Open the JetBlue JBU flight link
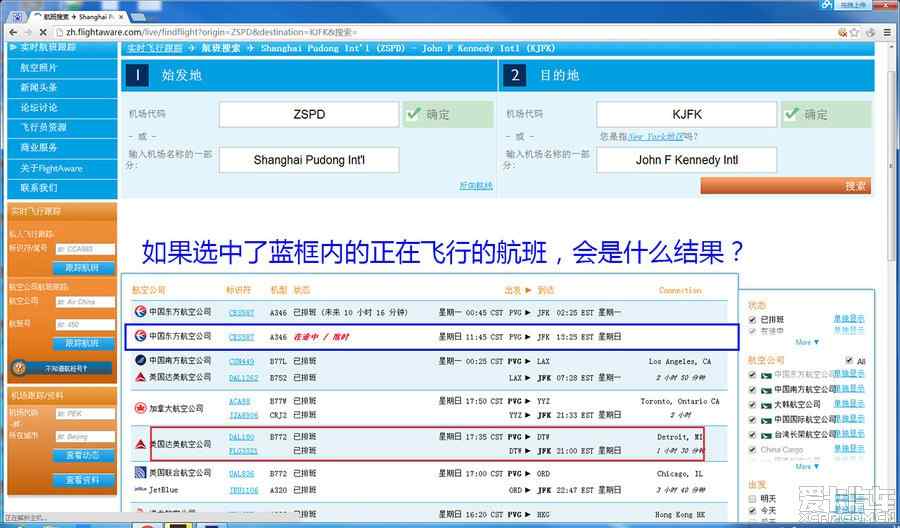Viewport: 900px width, 528px height. 244,490
